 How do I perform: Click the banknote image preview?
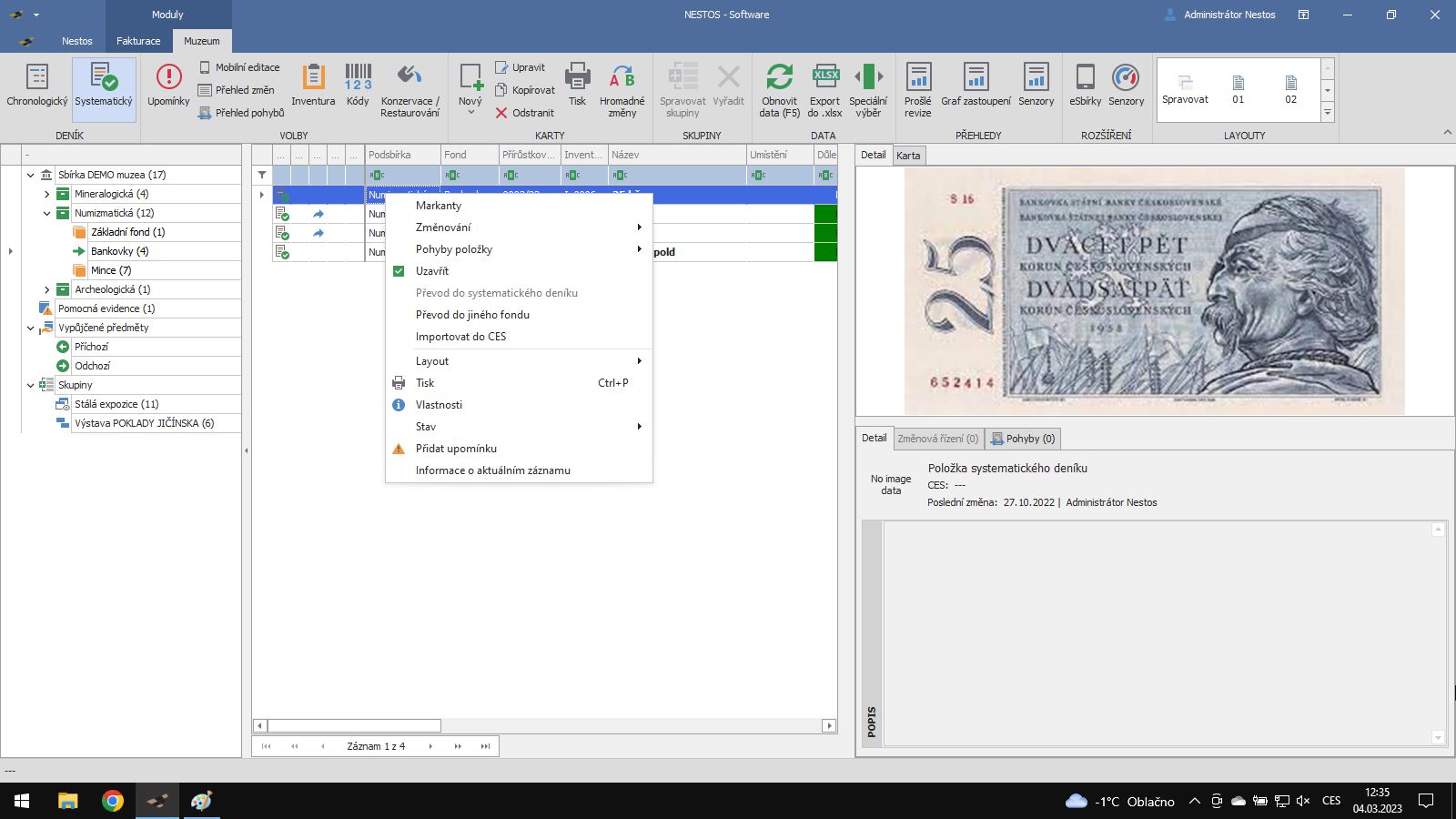(x=1154, y=291)
